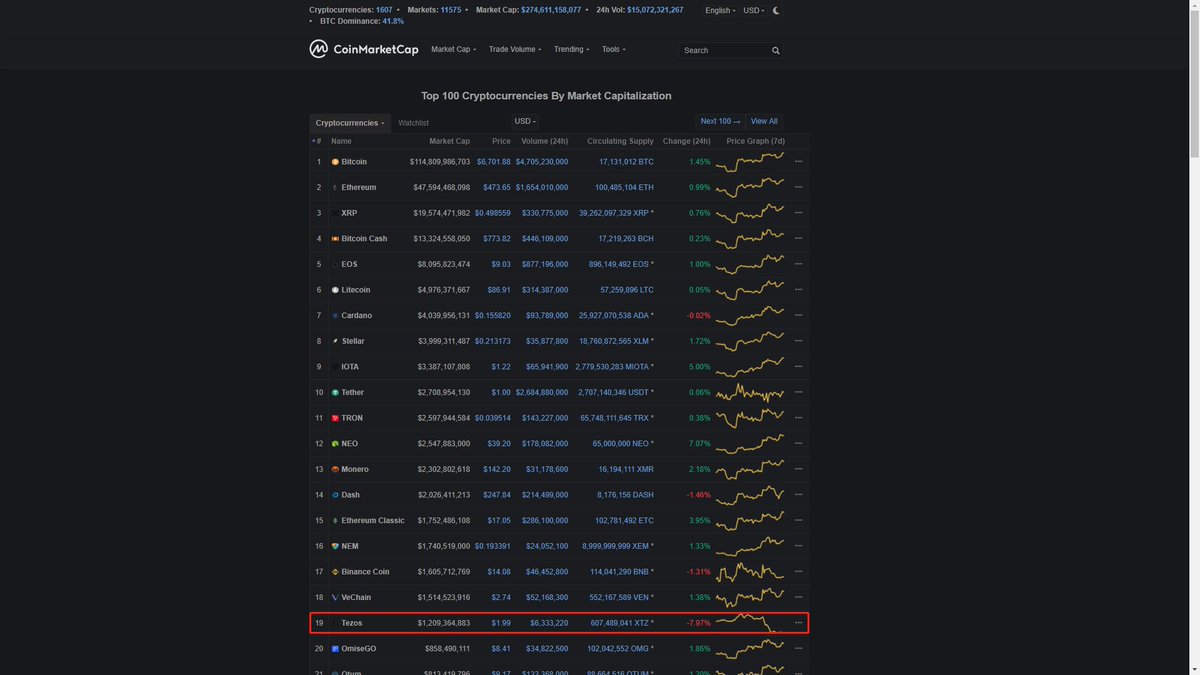
Task: Sort by Circulating Supply column header
Action: pos(620,141)
